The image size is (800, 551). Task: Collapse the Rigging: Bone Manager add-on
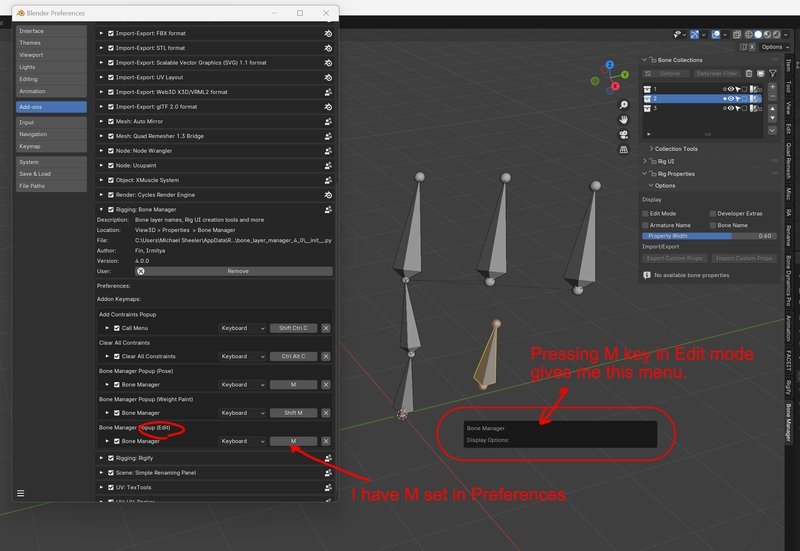101,209
